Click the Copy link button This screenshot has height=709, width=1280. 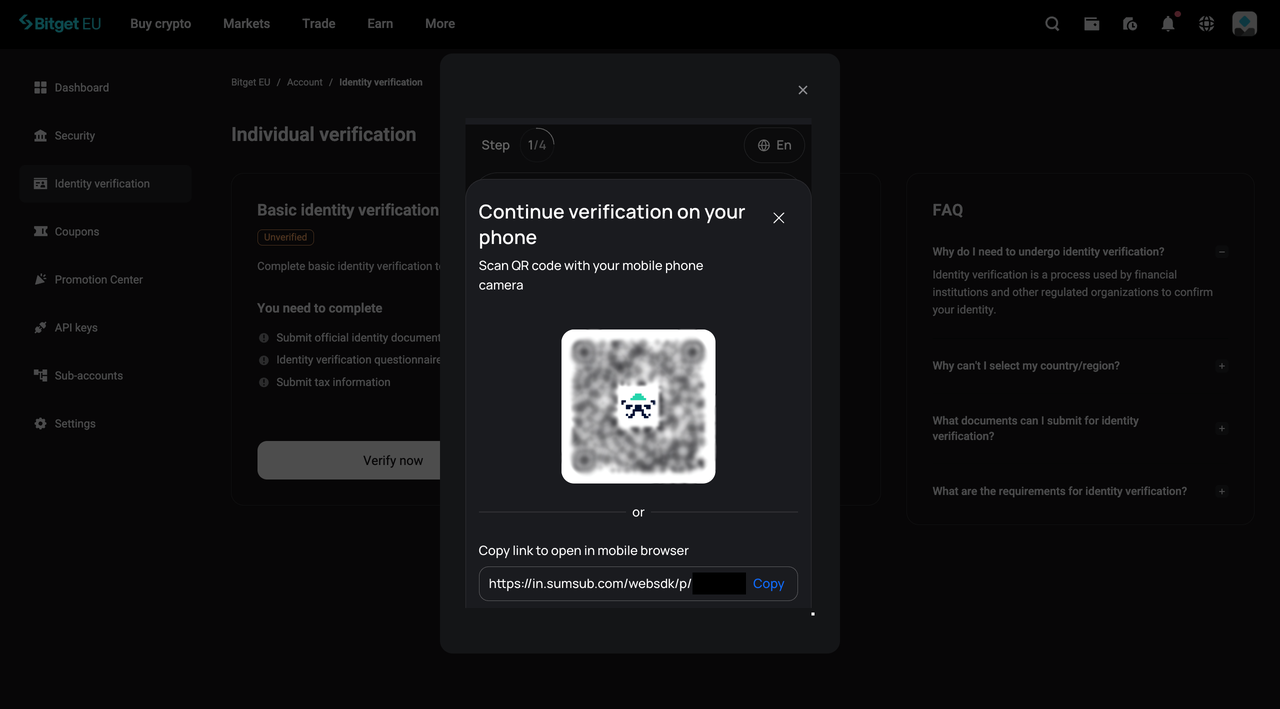click(x=768, y=584)
